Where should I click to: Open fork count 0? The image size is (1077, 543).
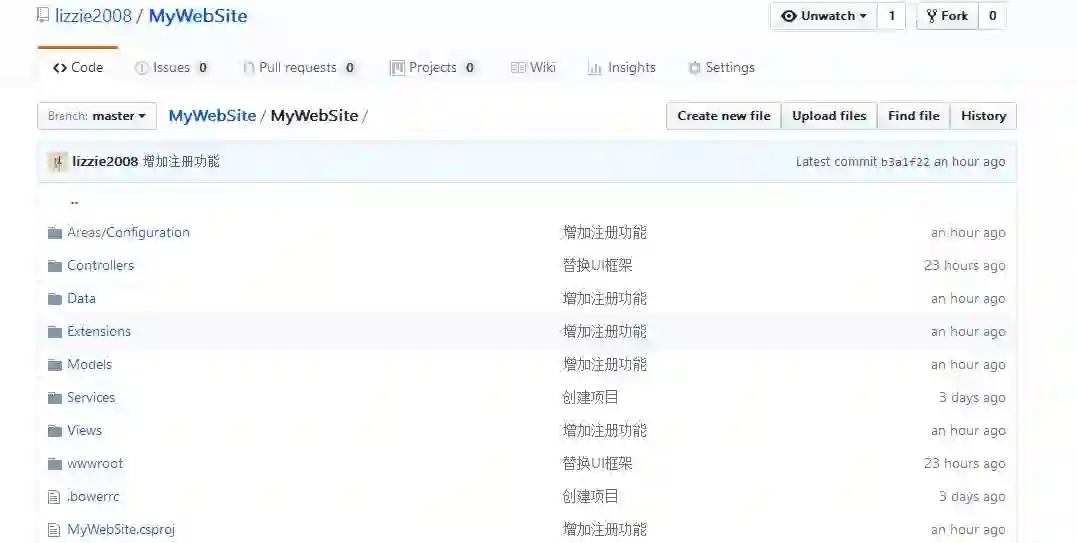point(993,16)
